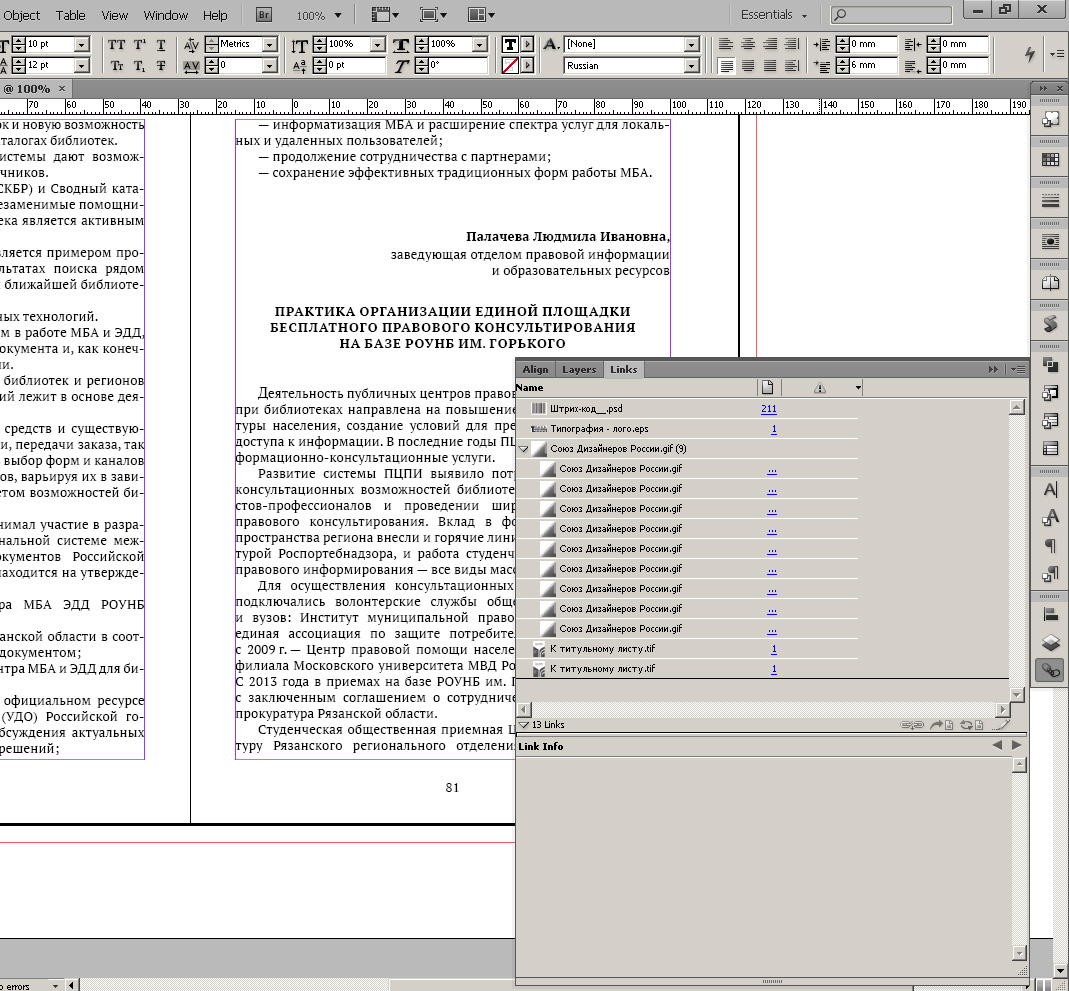The width and height of the screenshot is (1069, 991).
Task: Toggle All Caps formatting button
Action: click(117, 45)
